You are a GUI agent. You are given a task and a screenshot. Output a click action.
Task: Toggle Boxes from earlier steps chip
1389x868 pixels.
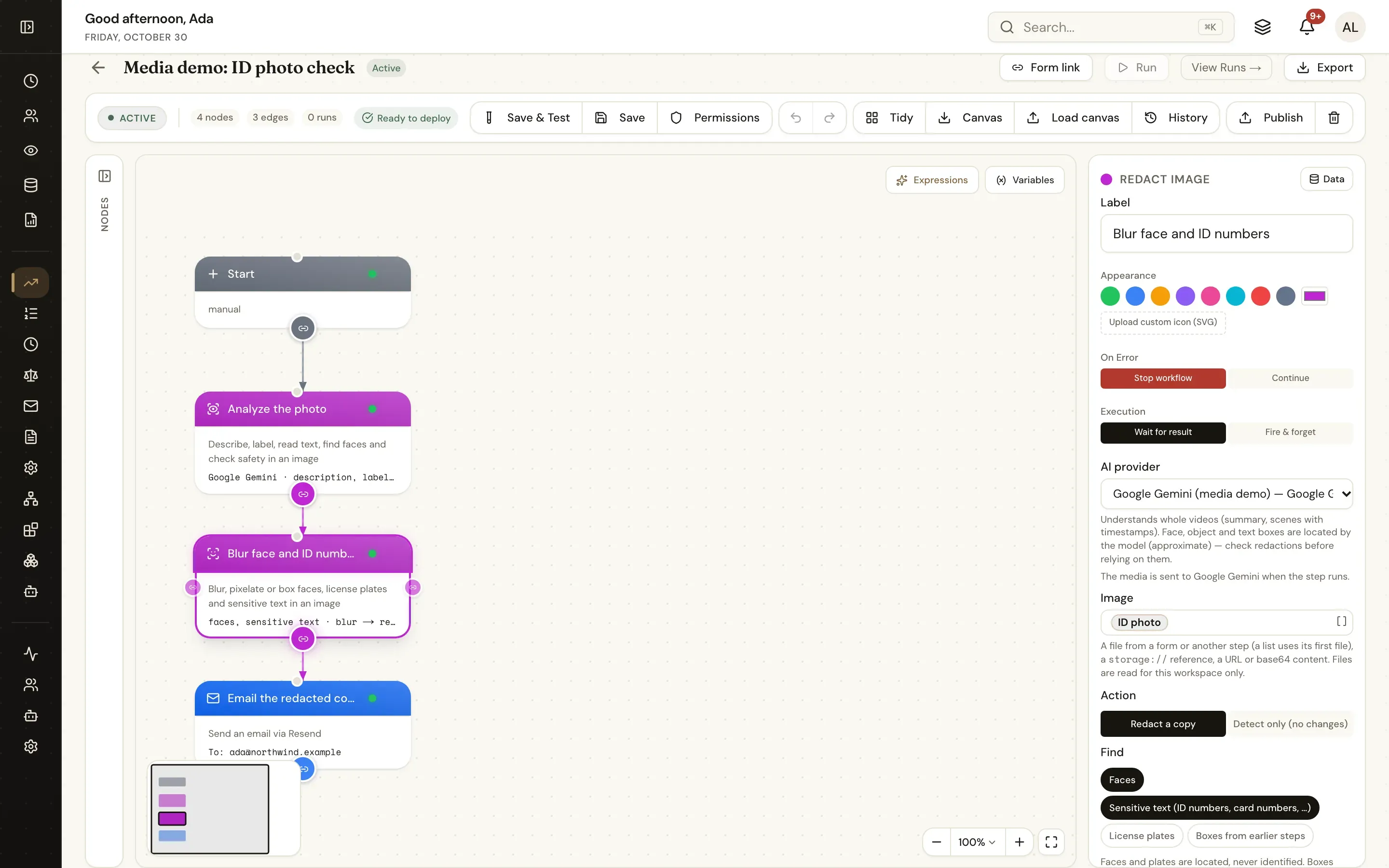[x=1250, y=836]
